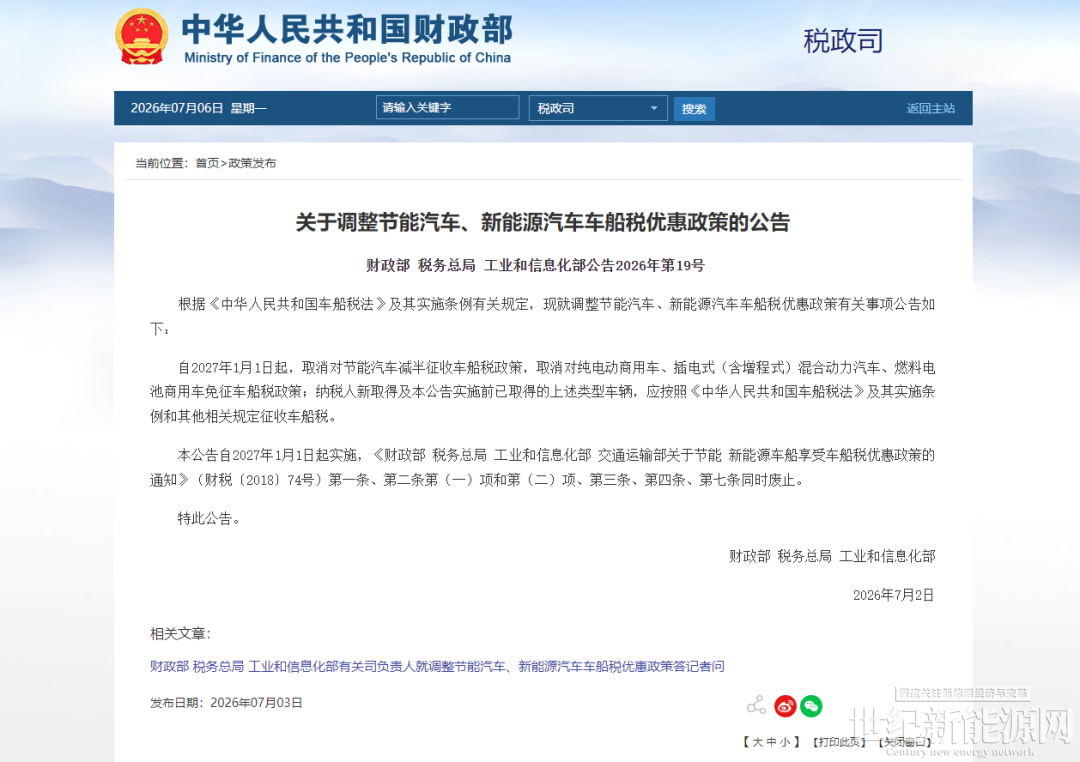Click the date 2026年07月06日 星期一

[198, 108]
